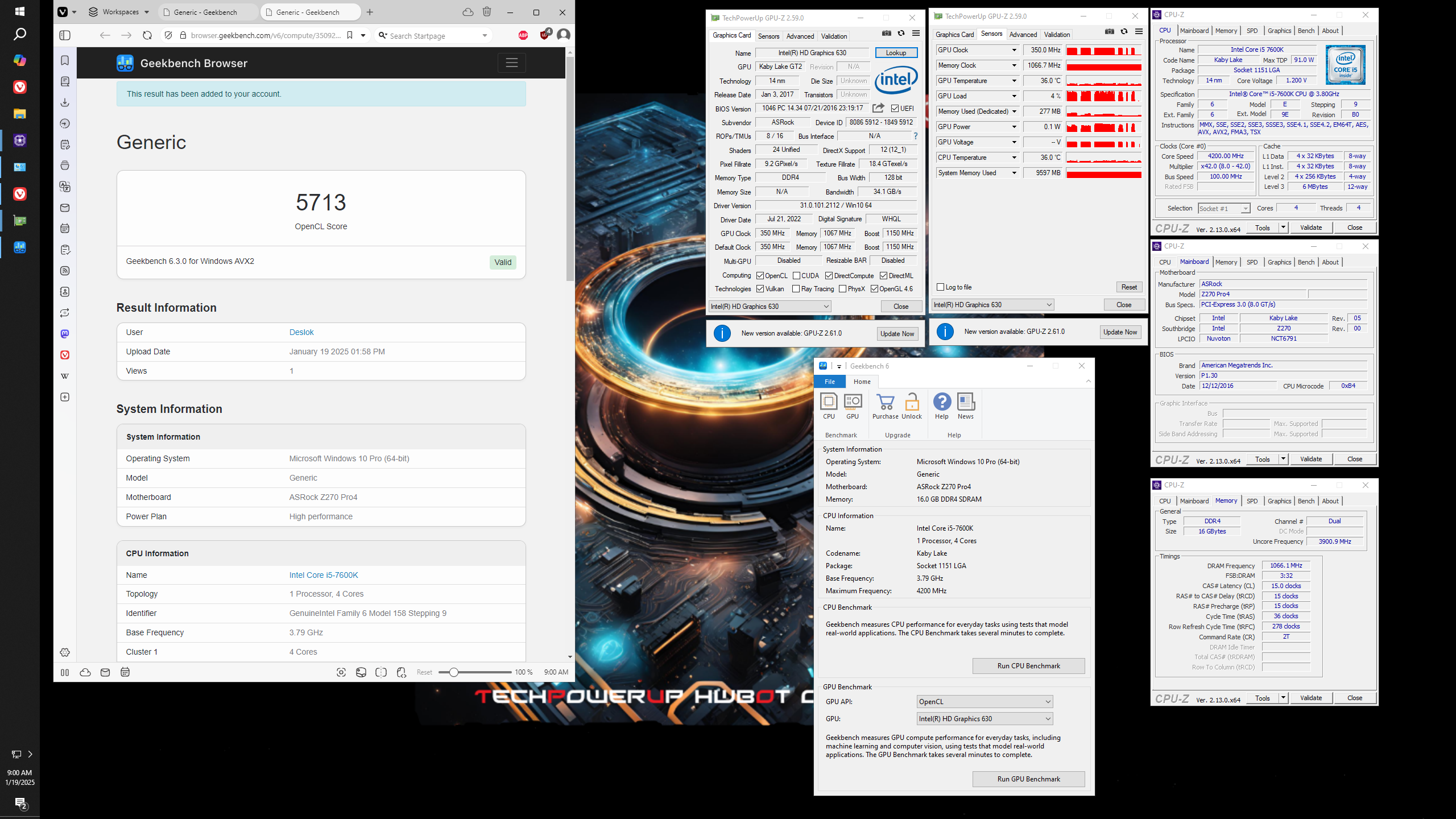Screen dimensions: 1456x819
Task: Open Bookmarks panel in Vivaldi sidebar
Action: (65, 60)
